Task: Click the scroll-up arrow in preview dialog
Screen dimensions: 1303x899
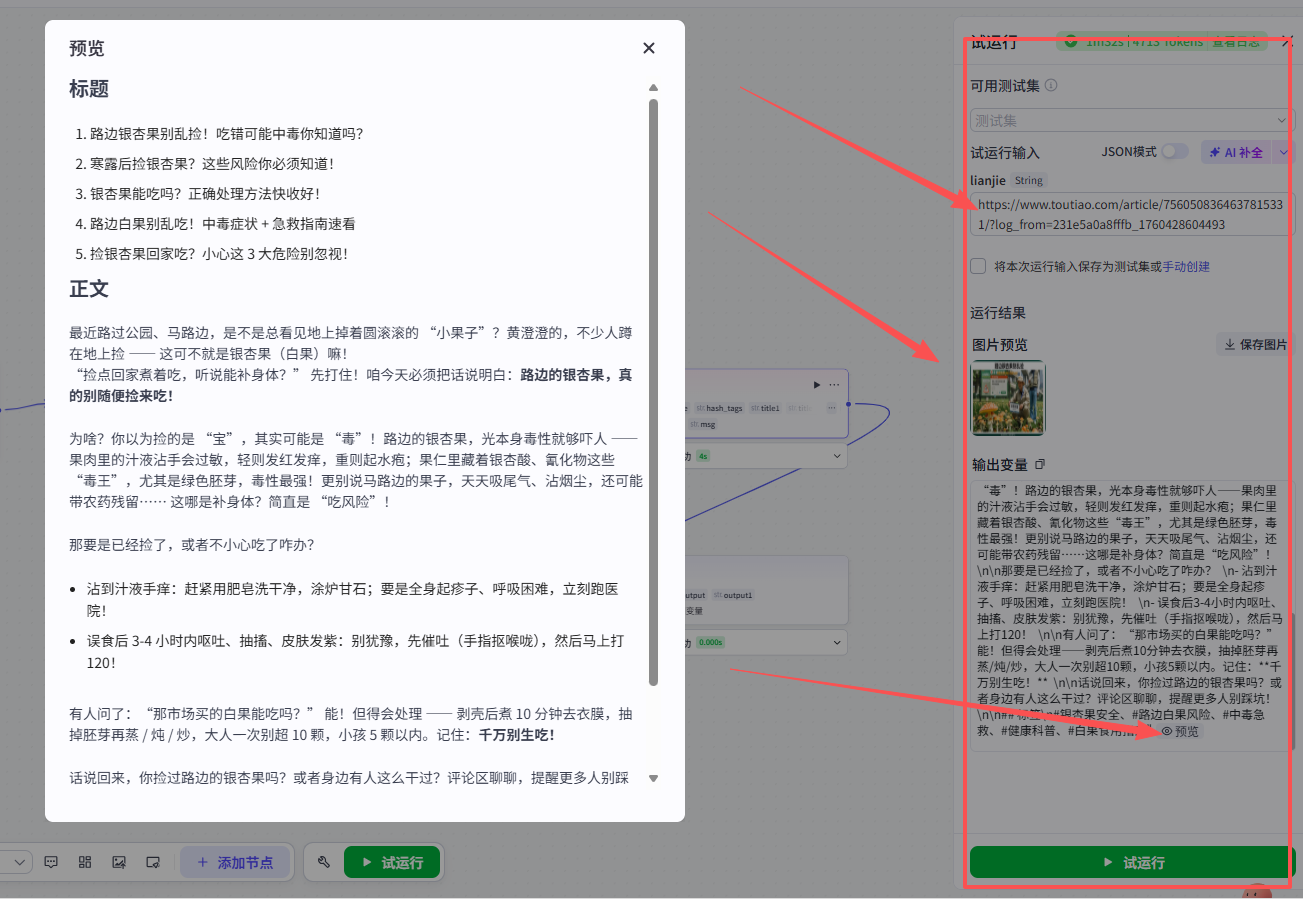Action: click(653, 88)
